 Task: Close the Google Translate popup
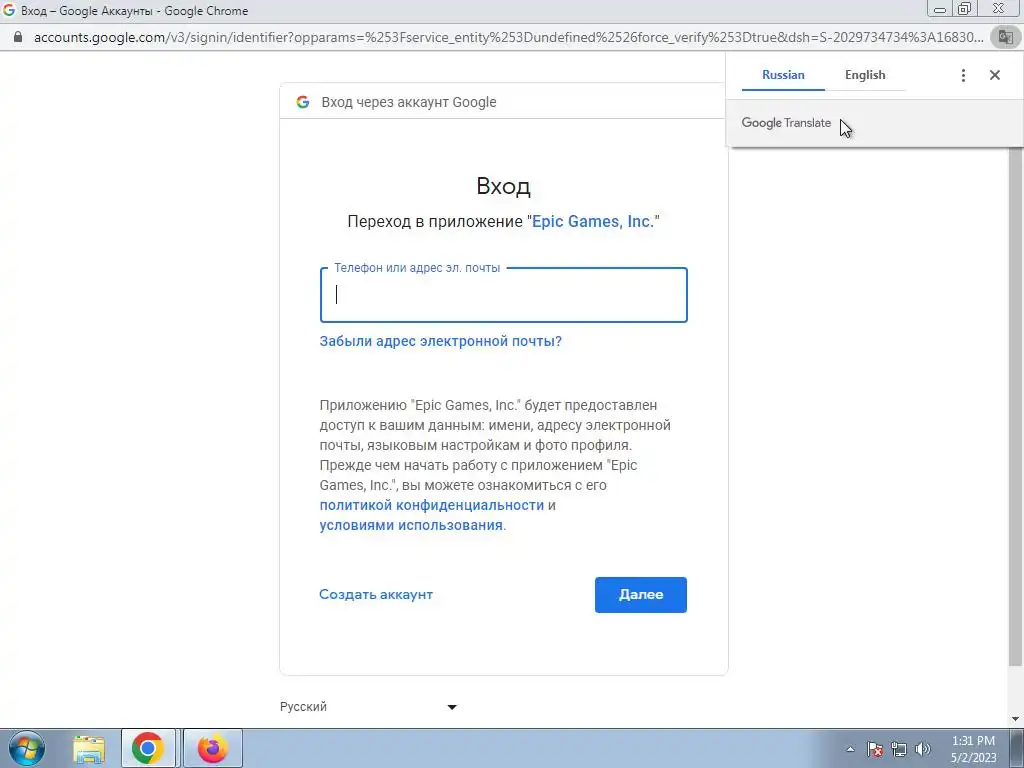coord(995,75)
